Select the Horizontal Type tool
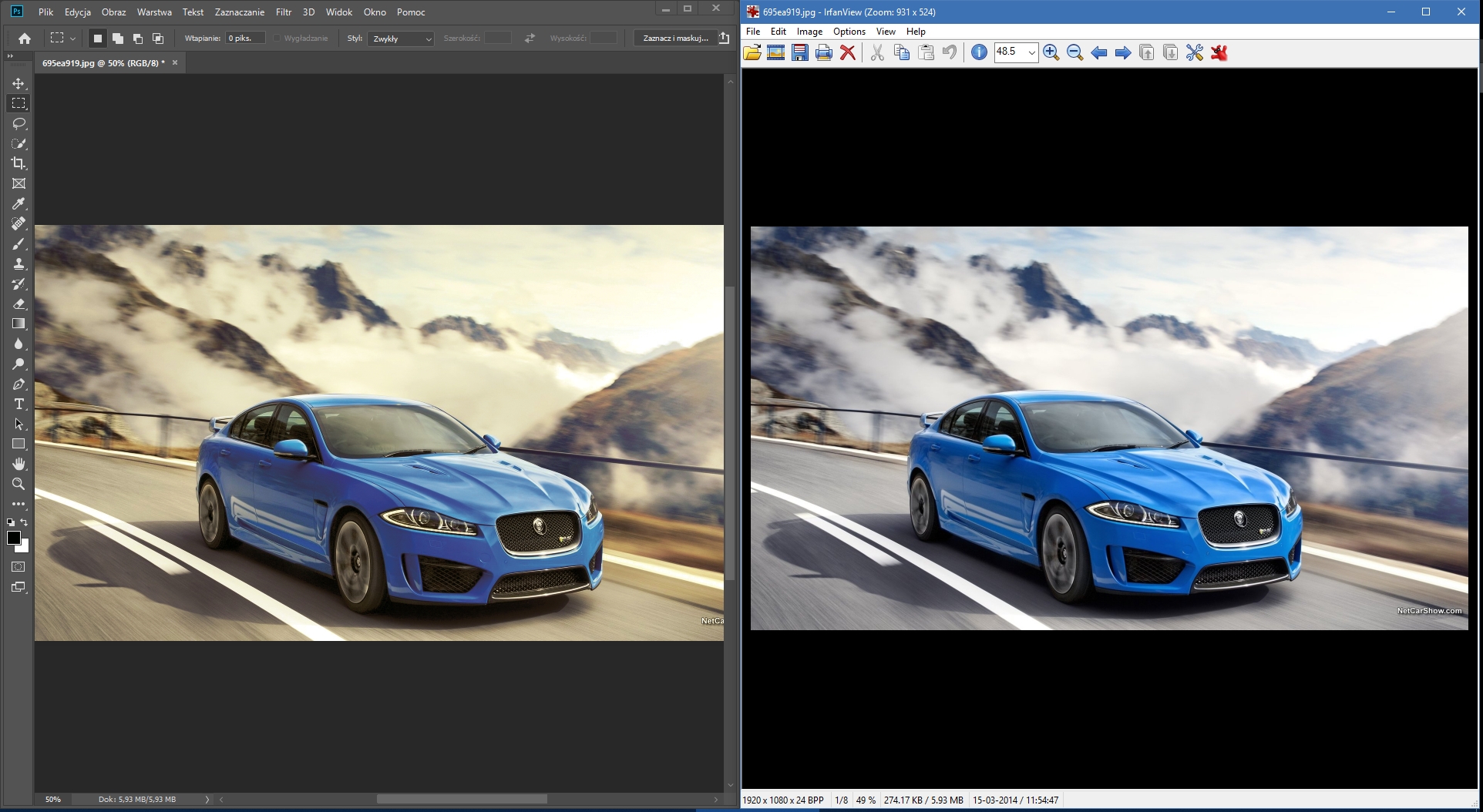The height and width of the screenshot is (812, 1483). pos(18,404)
